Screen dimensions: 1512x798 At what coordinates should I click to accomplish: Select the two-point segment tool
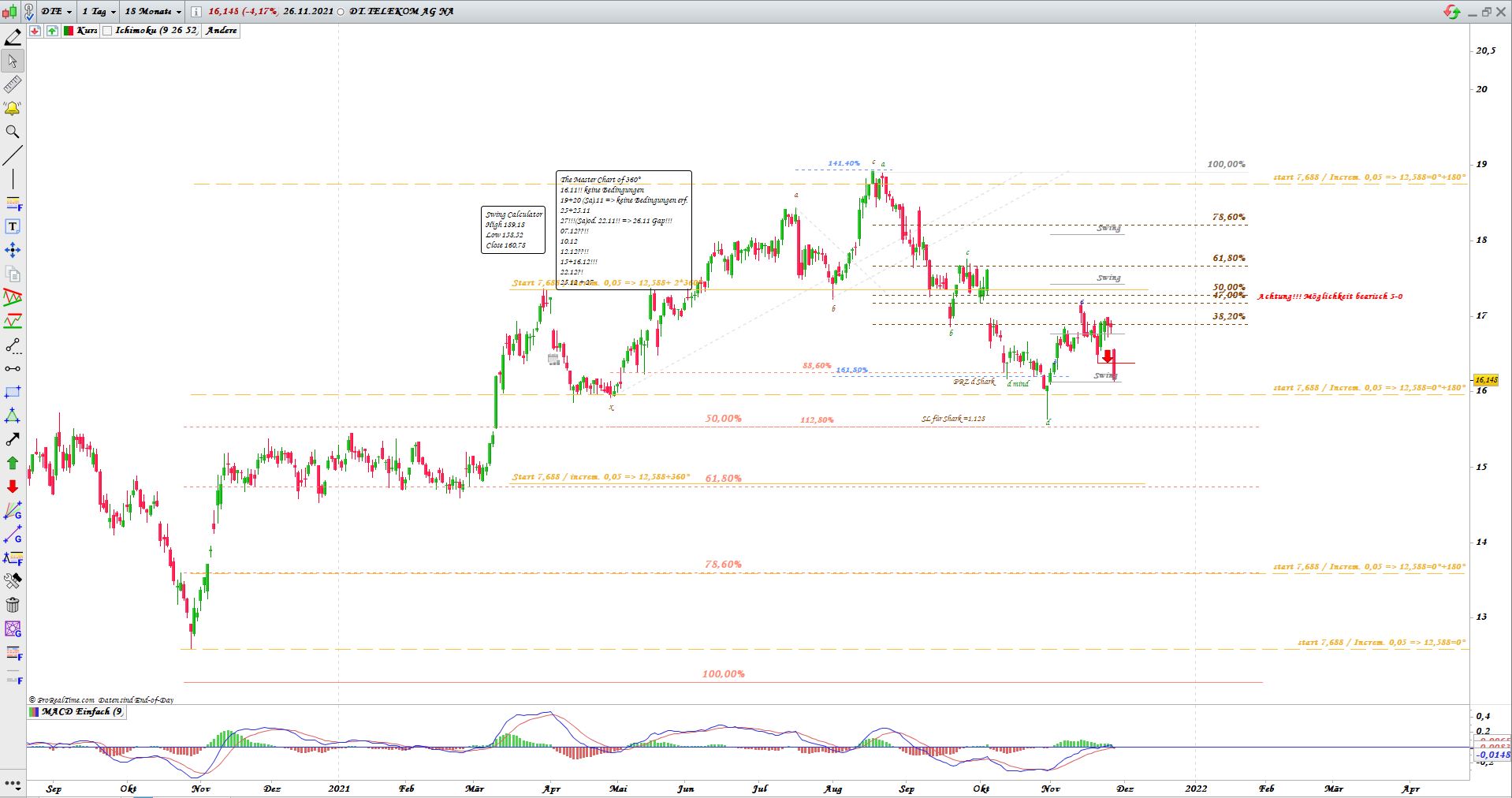click(x=13, y=368)
